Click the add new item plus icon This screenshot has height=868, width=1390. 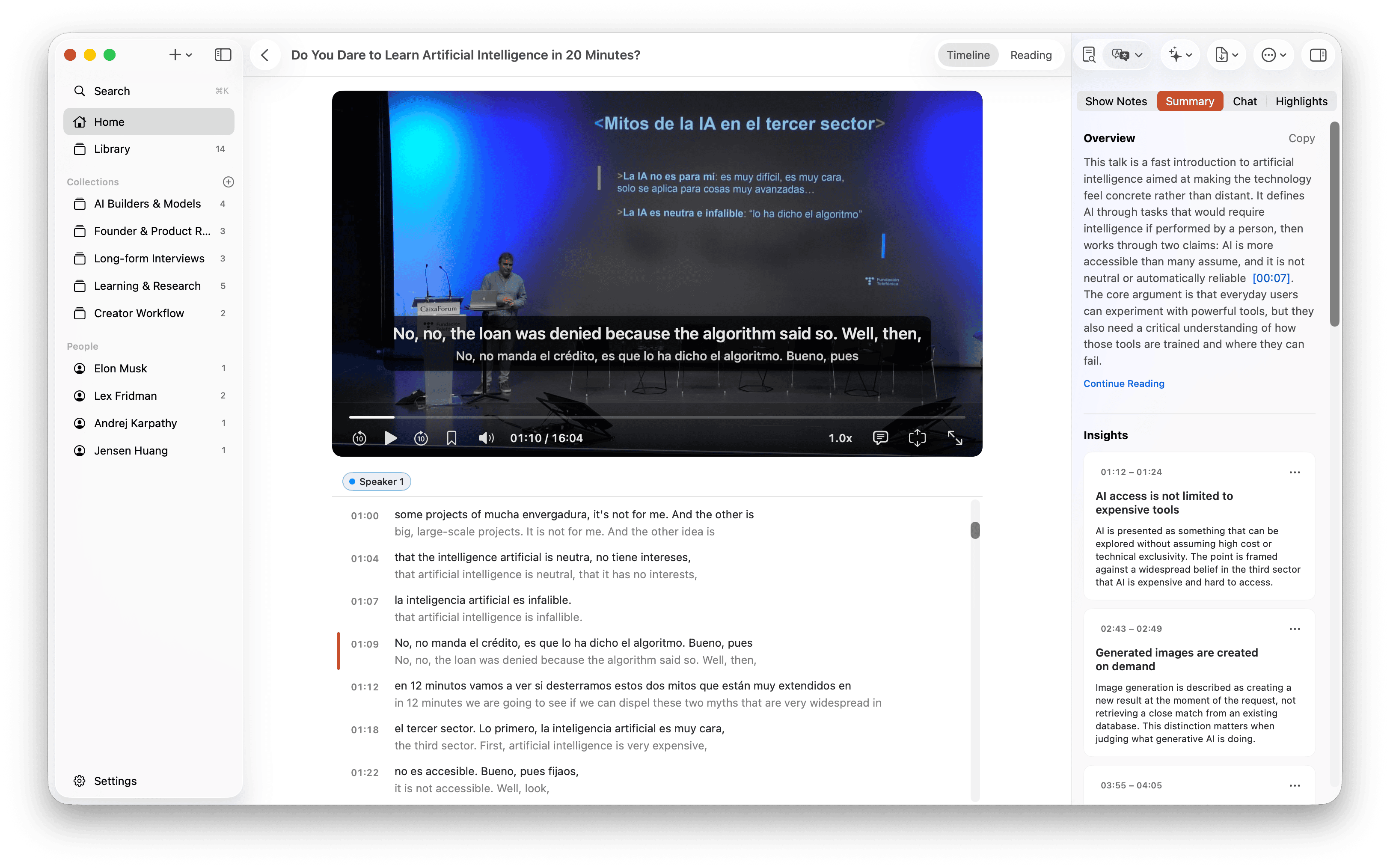click(x=175, y=55)
